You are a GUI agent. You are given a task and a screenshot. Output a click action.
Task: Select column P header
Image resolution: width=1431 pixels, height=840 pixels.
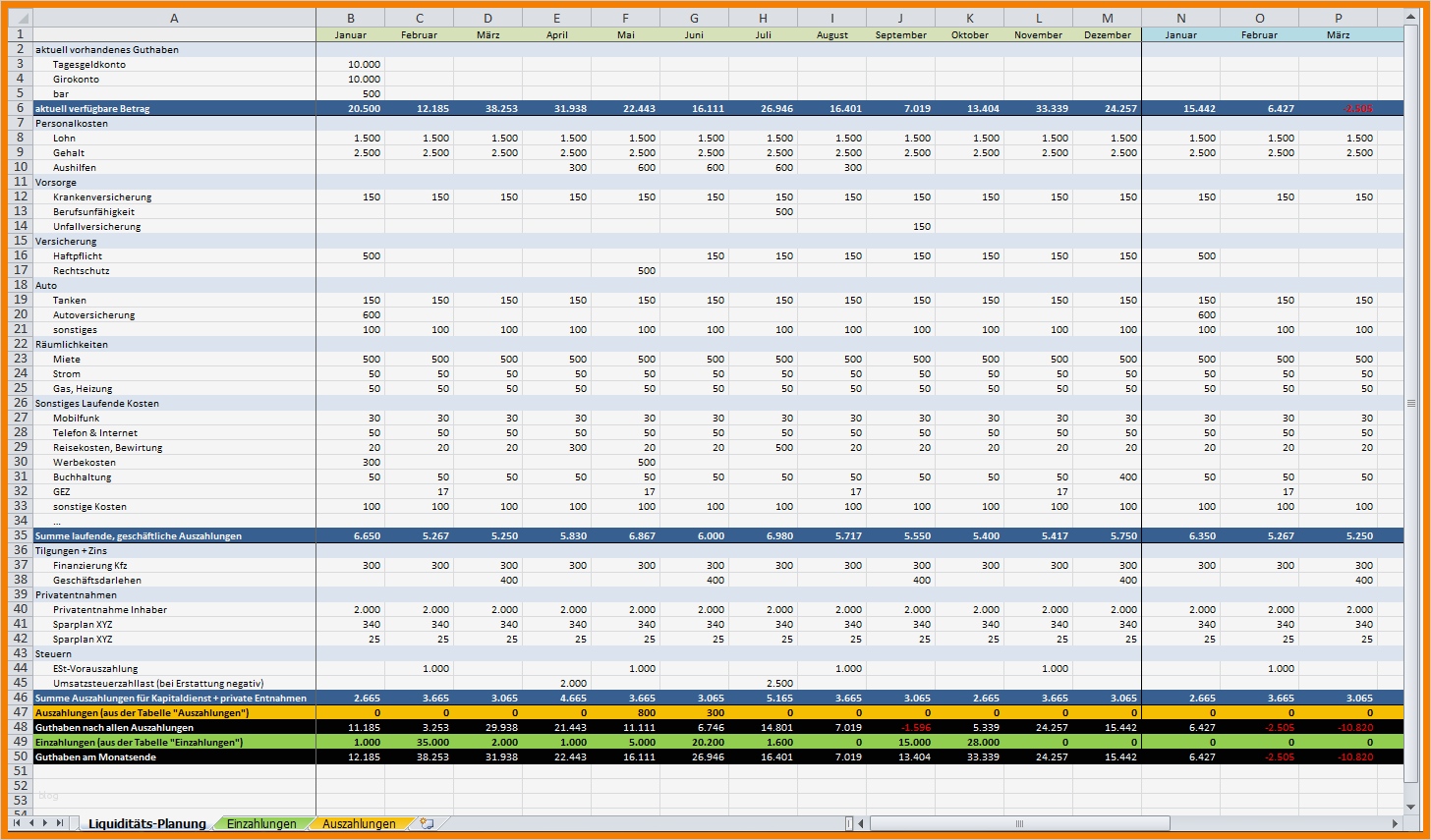(x=1338, y=18)
